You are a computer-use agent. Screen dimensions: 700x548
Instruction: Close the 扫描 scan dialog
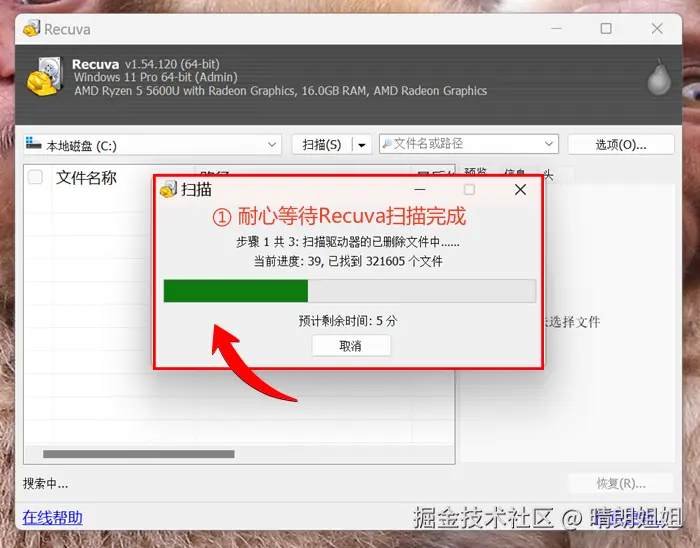click(x=520, y=190)
